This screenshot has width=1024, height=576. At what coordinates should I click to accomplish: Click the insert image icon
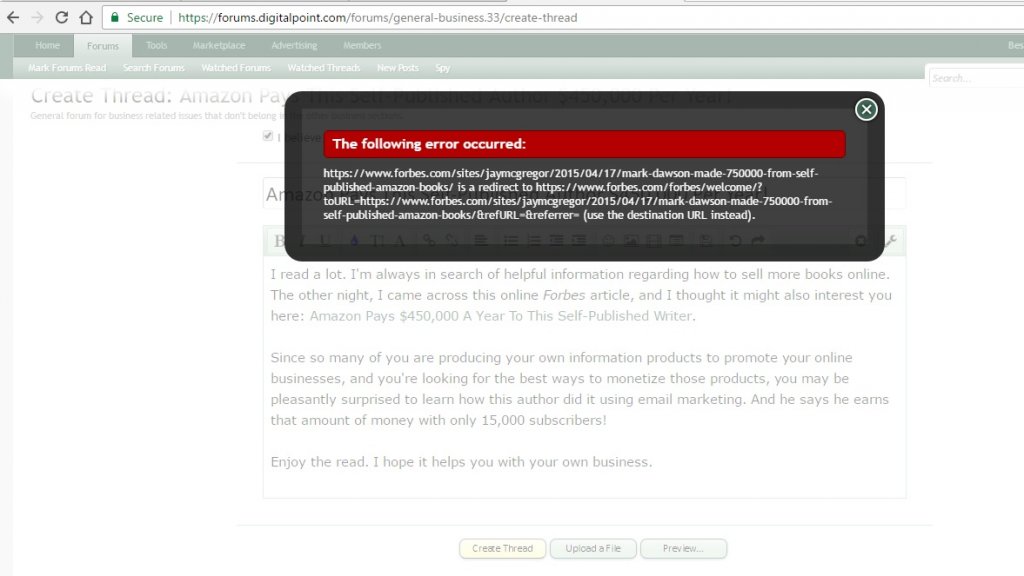(631, 241)
